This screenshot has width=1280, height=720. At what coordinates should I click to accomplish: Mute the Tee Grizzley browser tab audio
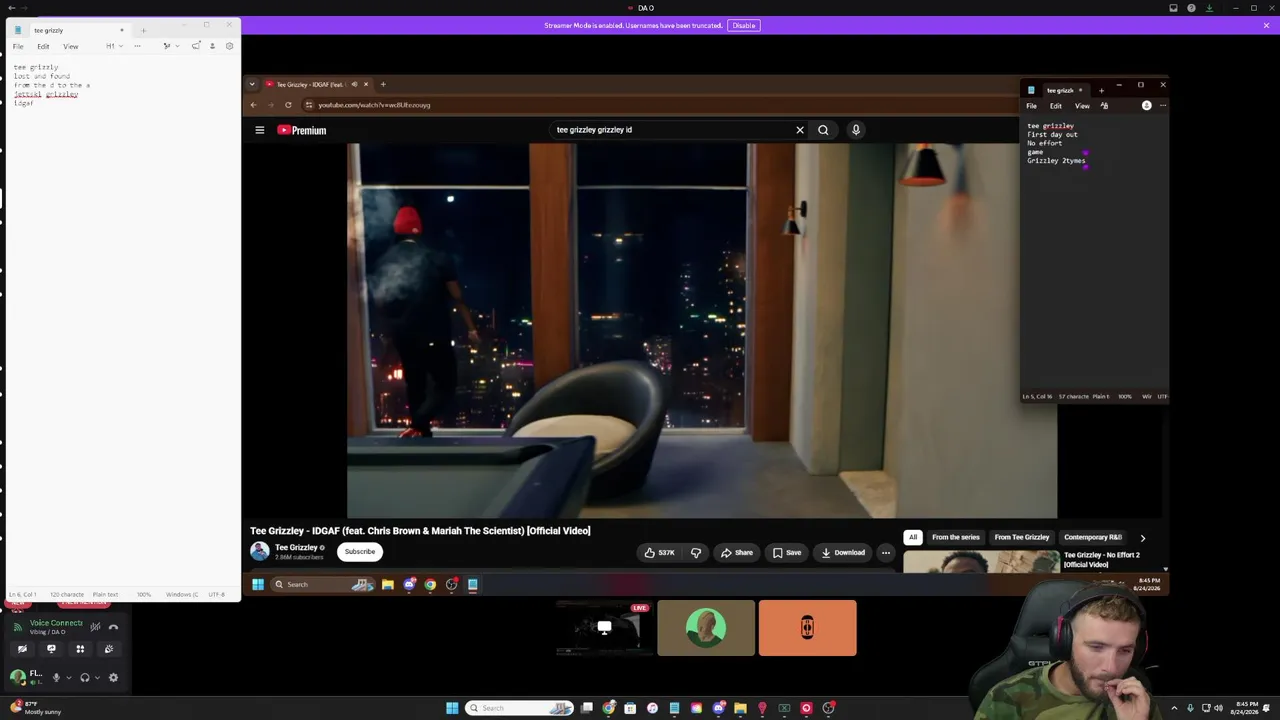[x=354, y=84]
